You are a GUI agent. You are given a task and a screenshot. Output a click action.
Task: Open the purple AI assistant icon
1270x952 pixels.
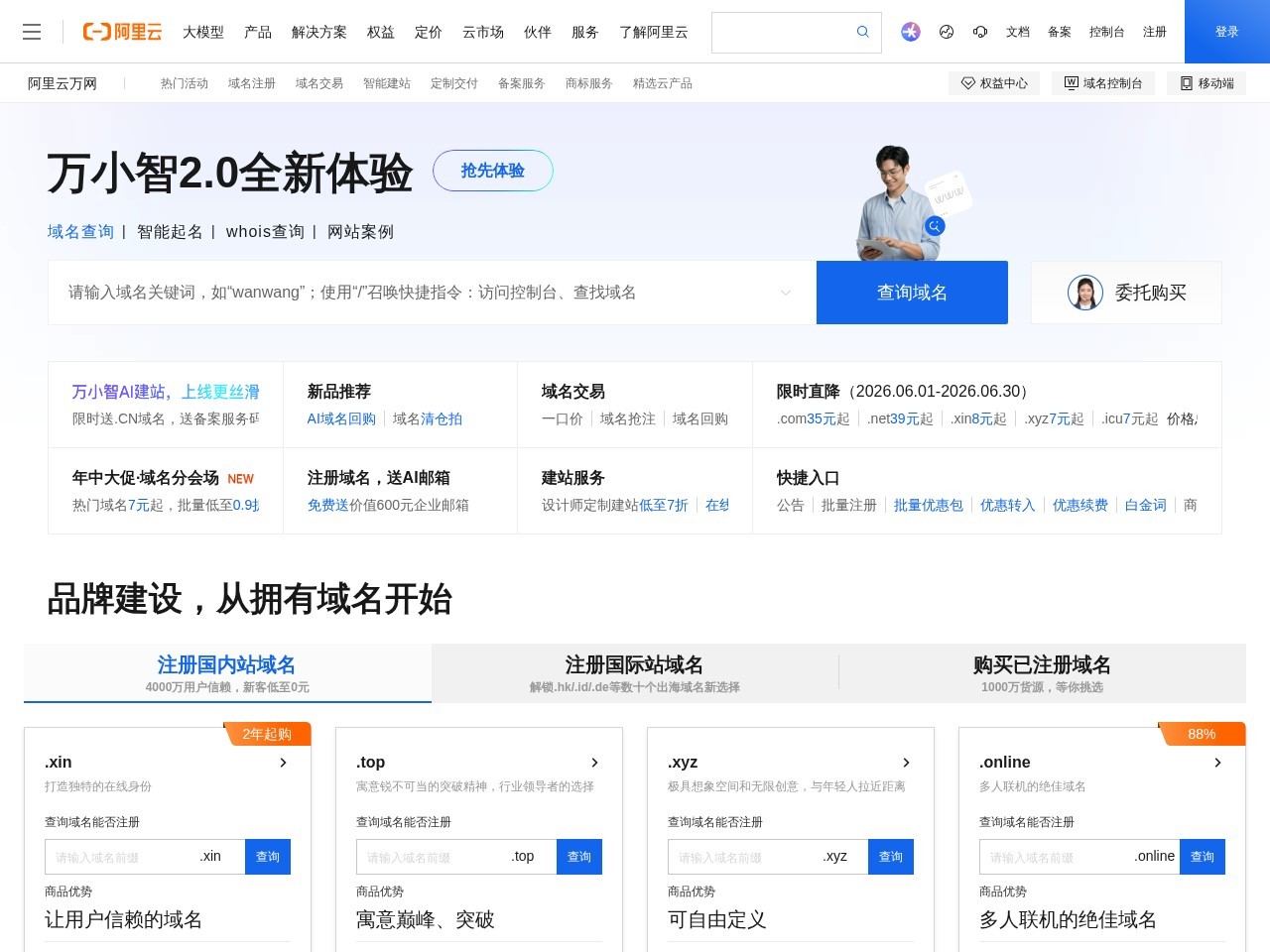(x=911, y=32)
